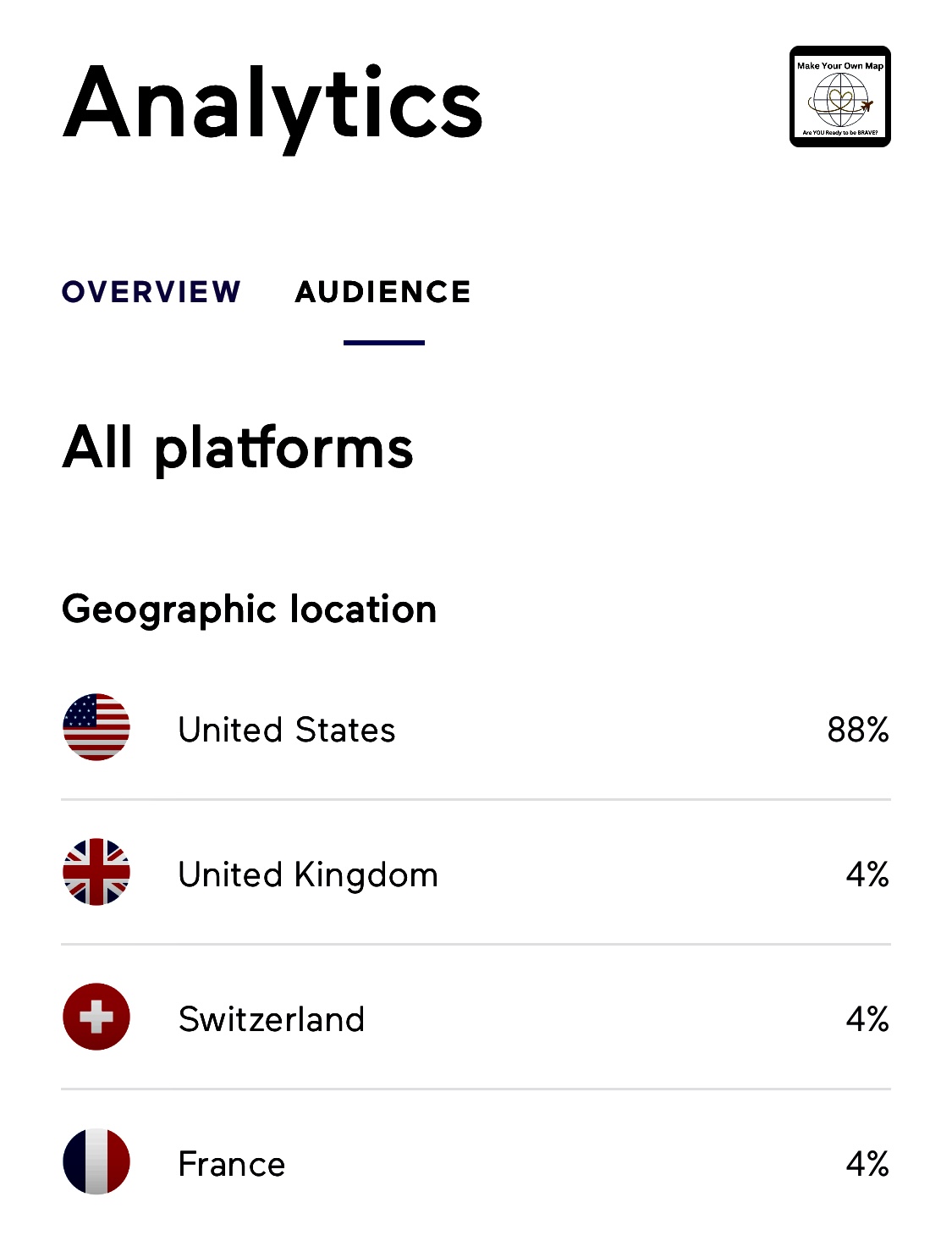Switch to the Overview tab
The width and height of the screenshot is (952, 1241).
tap(151, 292)
